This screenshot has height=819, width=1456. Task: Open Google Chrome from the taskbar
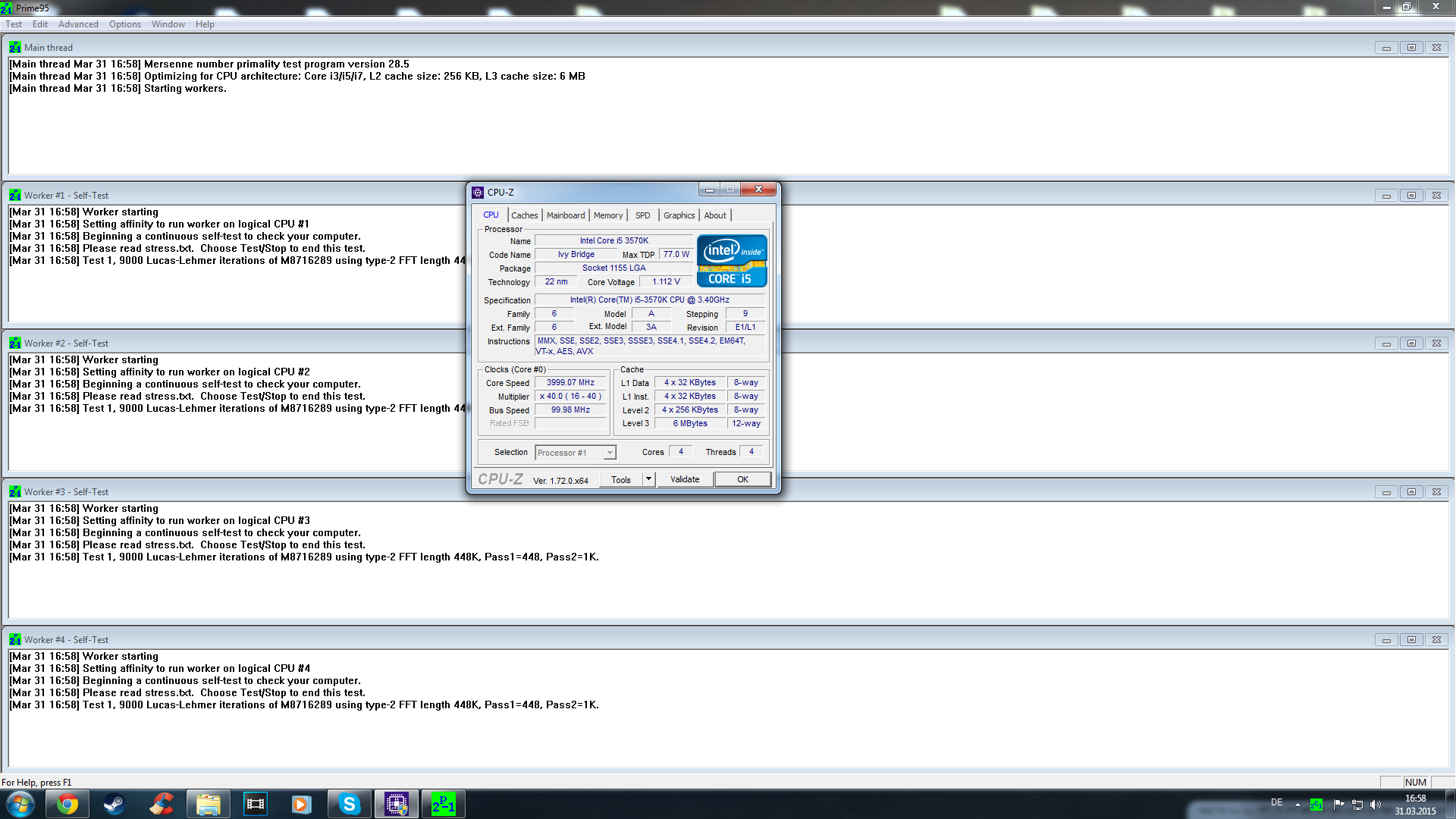(67, 804)
